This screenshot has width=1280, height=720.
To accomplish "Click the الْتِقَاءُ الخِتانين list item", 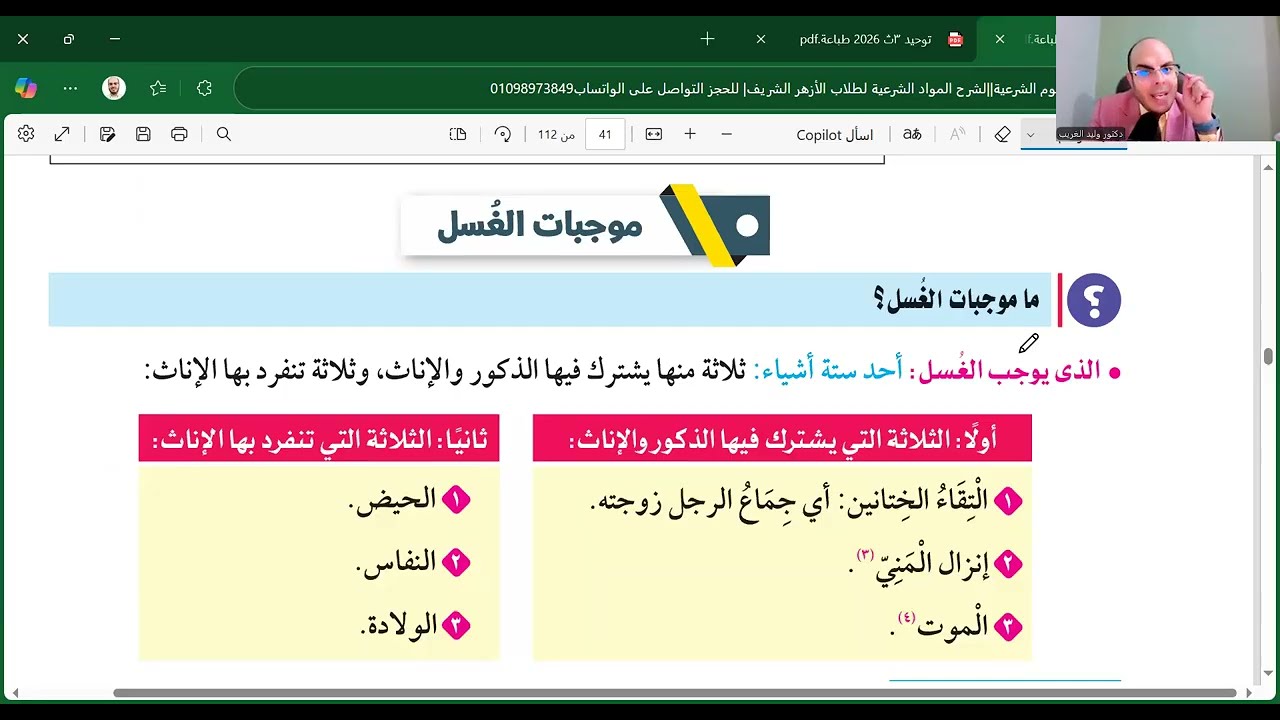I will (x=806, y=500).
